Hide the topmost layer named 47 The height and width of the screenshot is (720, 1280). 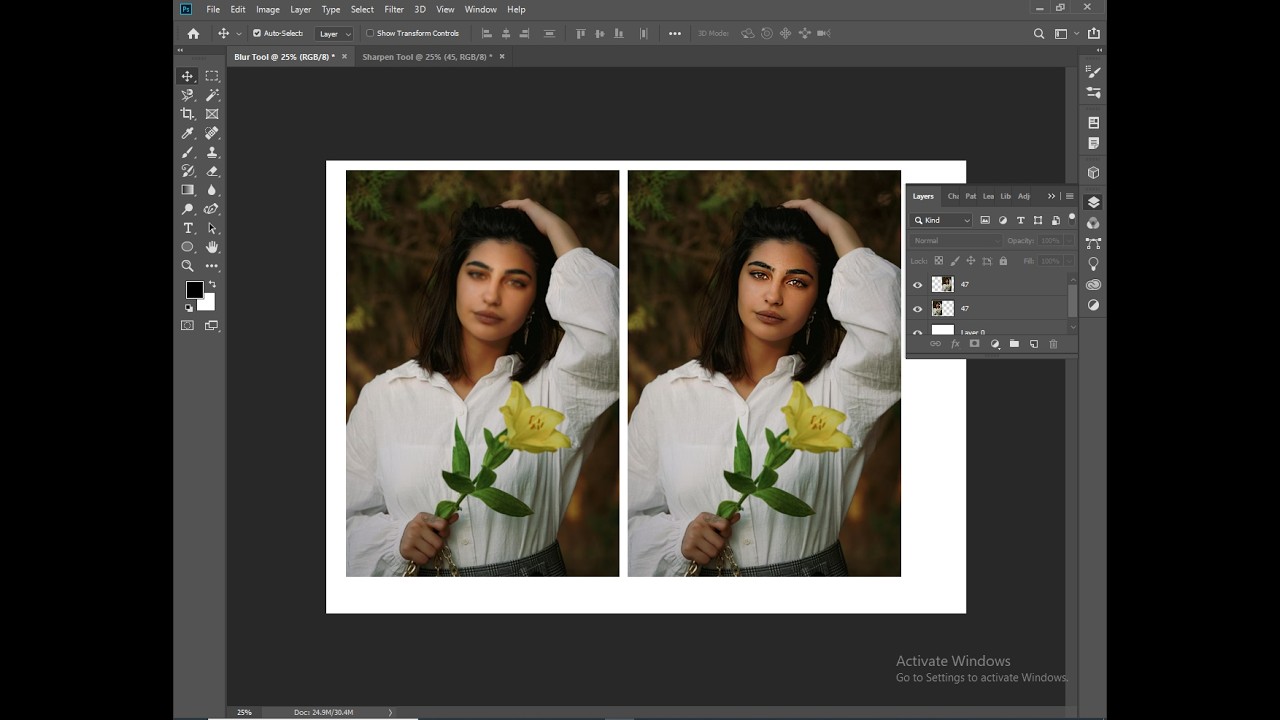point(917,285)
